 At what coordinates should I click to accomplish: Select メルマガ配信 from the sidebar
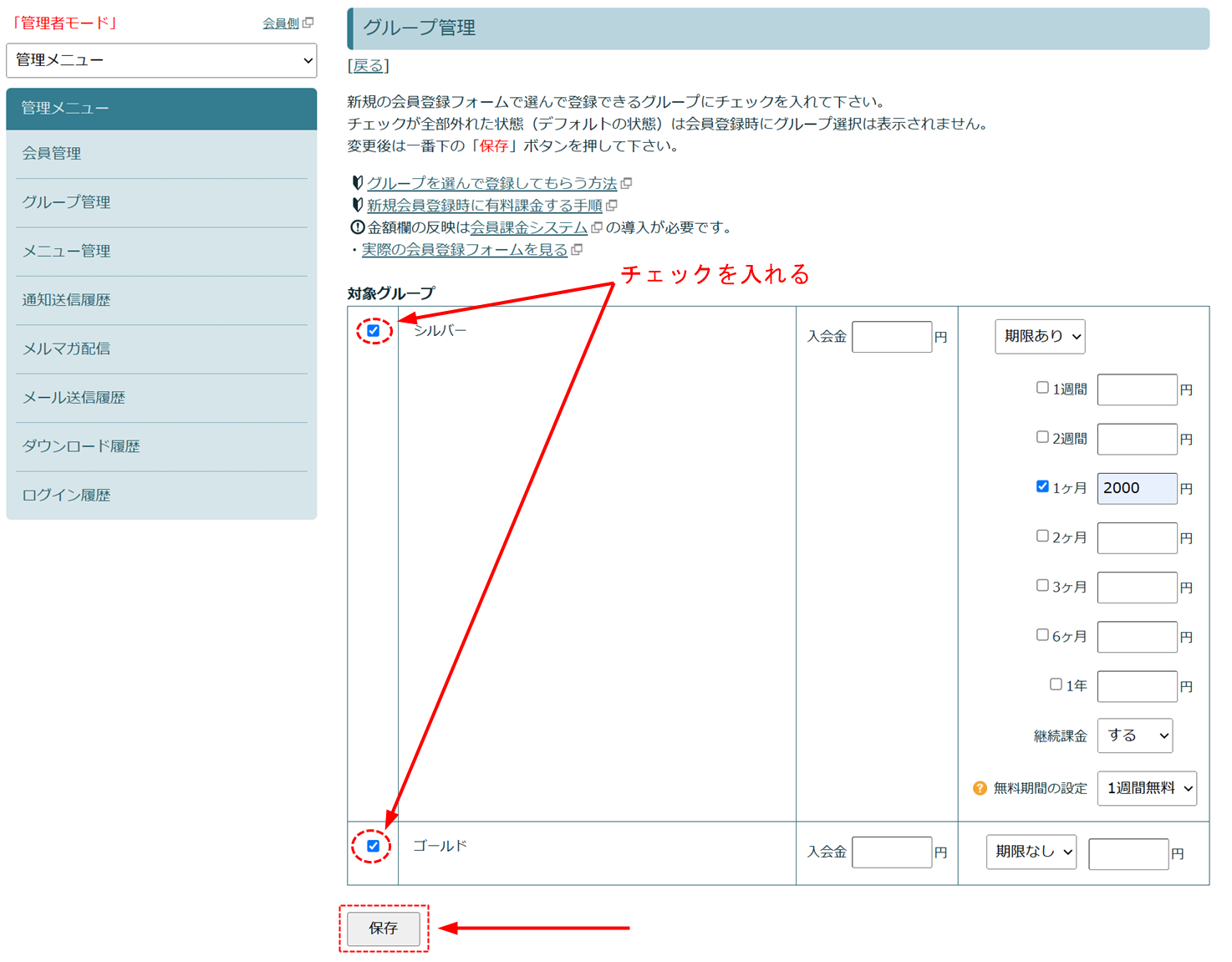pos(66,349)
